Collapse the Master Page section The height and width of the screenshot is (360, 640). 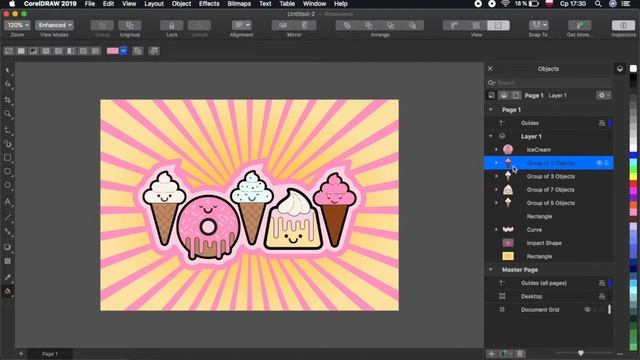491,269
